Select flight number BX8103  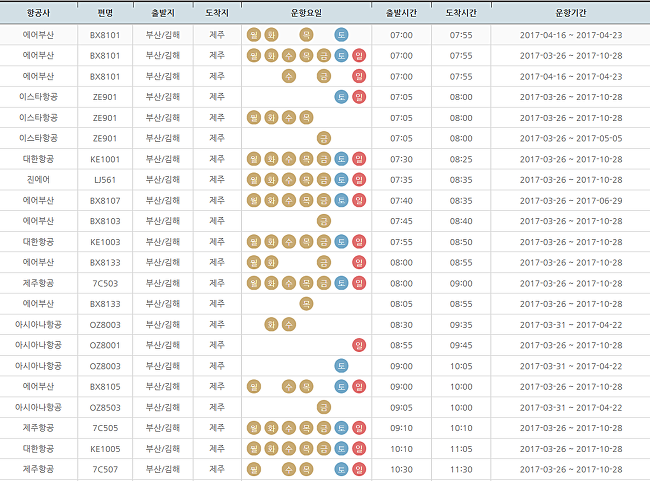(105, 221)
